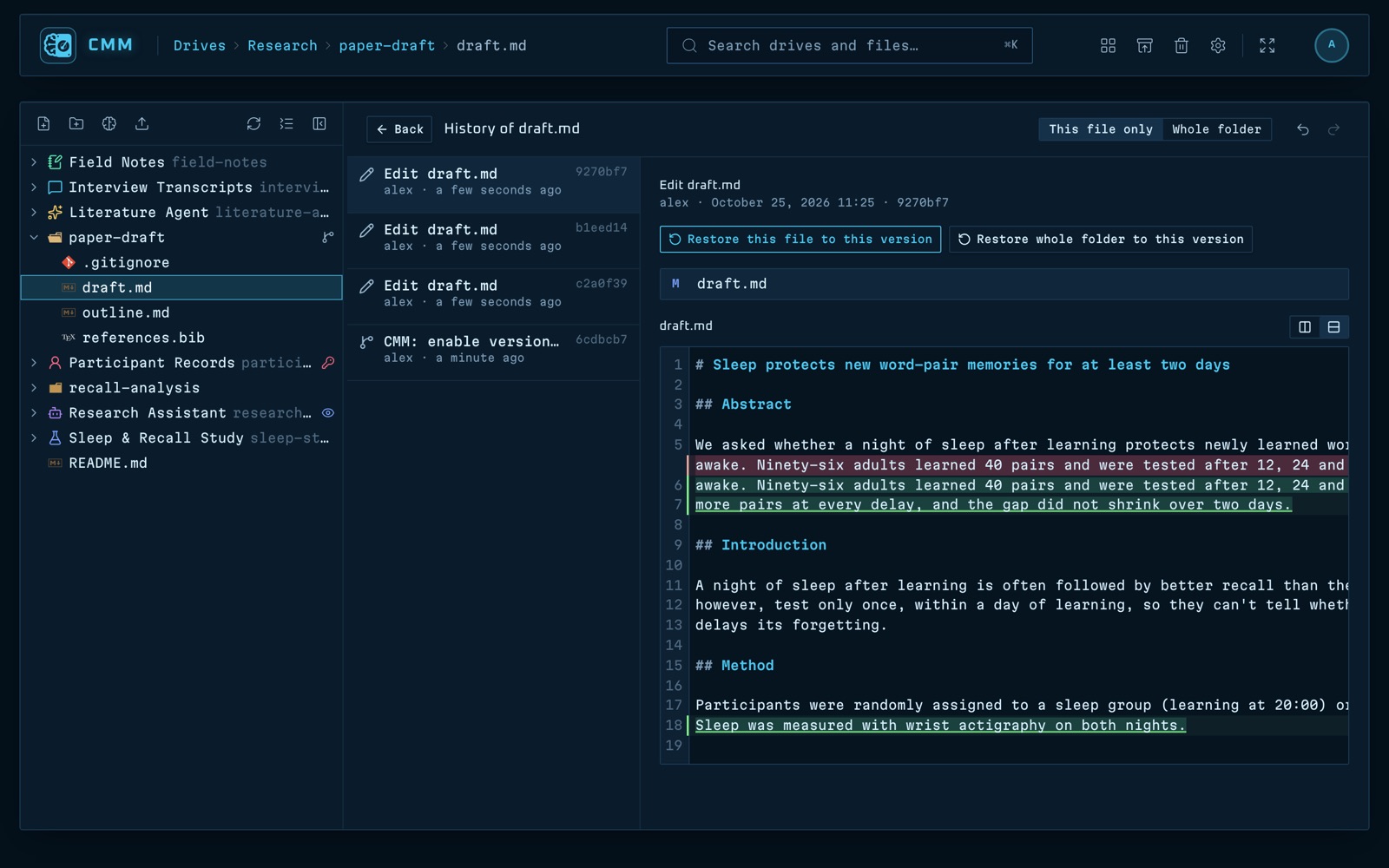
Task: Go to Drives breadcrumb link
Action: (x=200, y=46)
